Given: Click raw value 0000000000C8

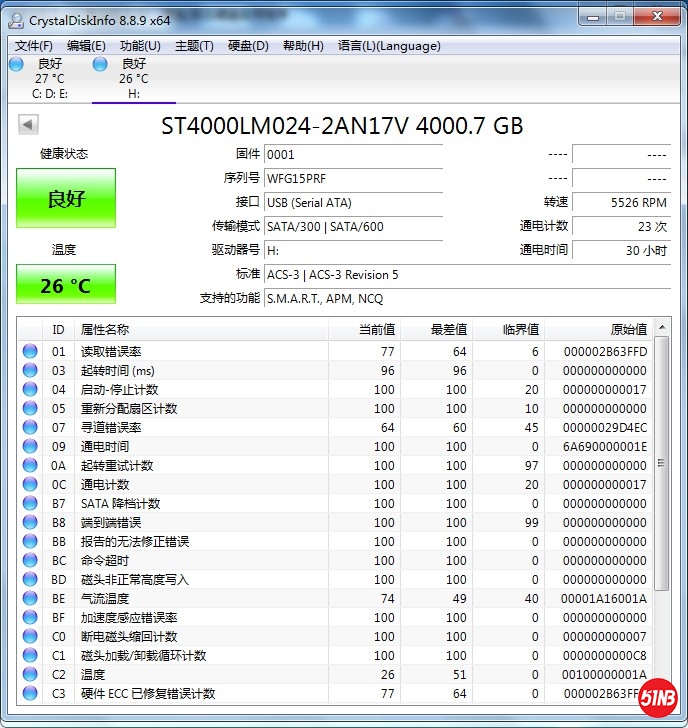Looking at the screenshot, I should pyautogui.click(x=605, y=656).
